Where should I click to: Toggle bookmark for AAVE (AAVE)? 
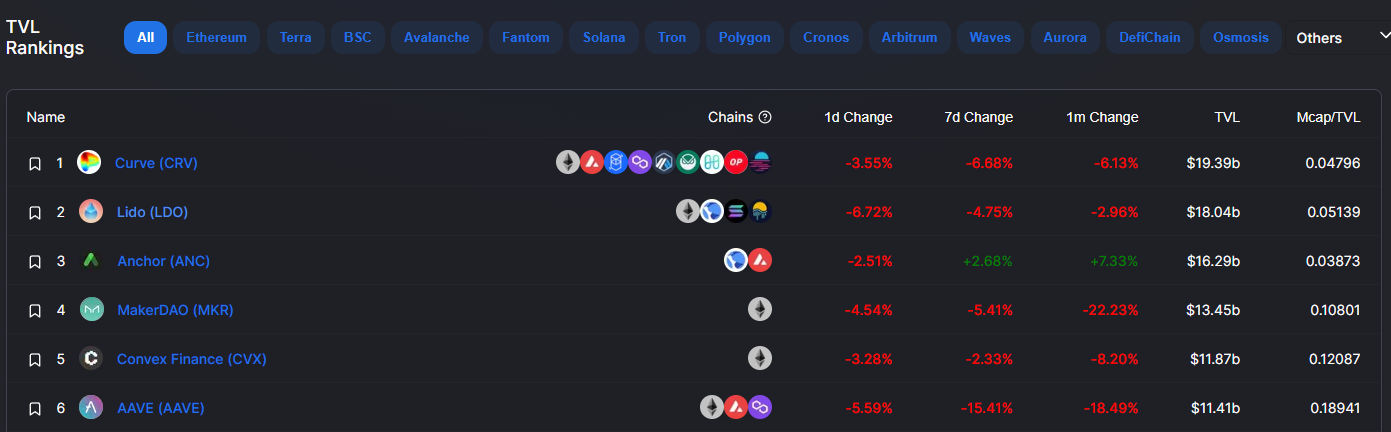click(34, 408)
